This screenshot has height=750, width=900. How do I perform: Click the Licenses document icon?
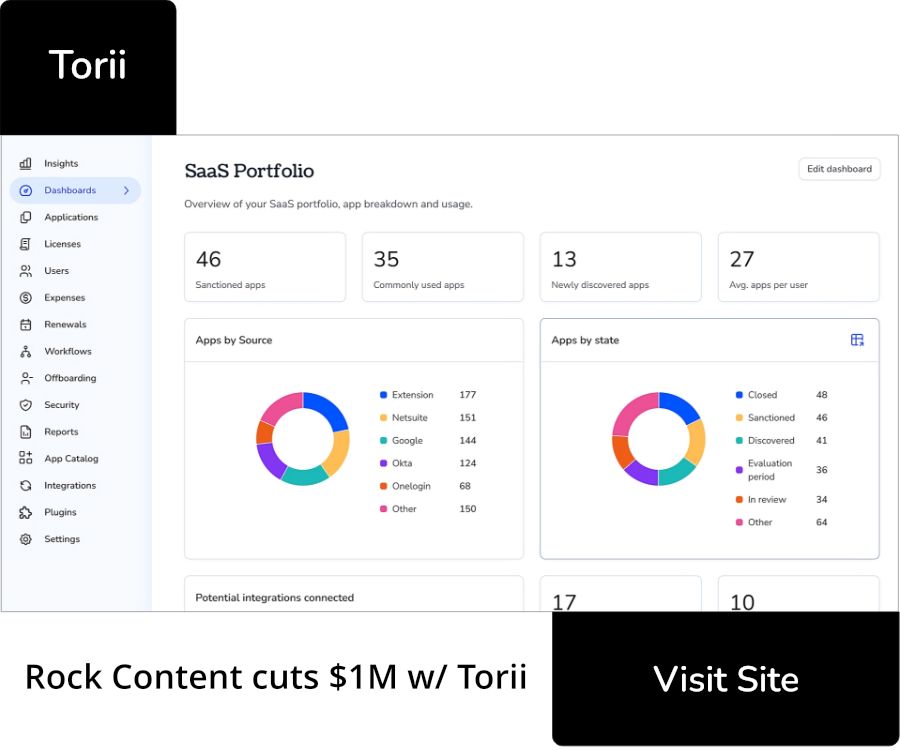tap(25, 244)
